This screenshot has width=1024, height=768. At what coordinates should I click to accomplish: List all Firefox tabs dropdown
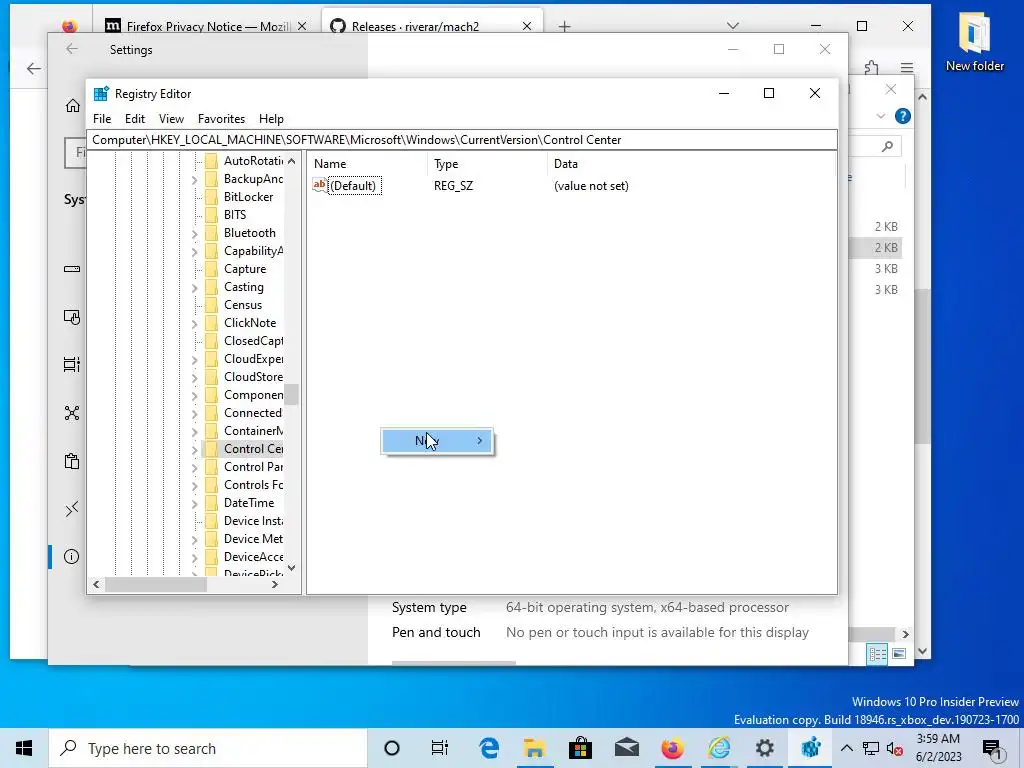(733, 26)
